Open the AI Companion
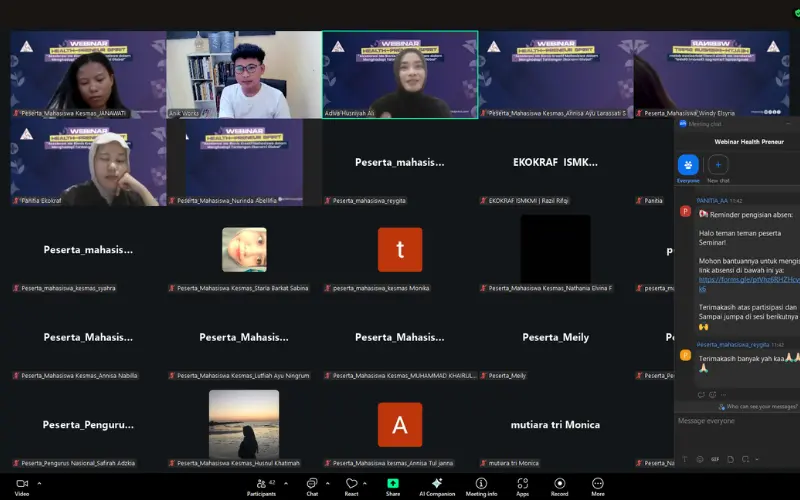 click(436, 484)
